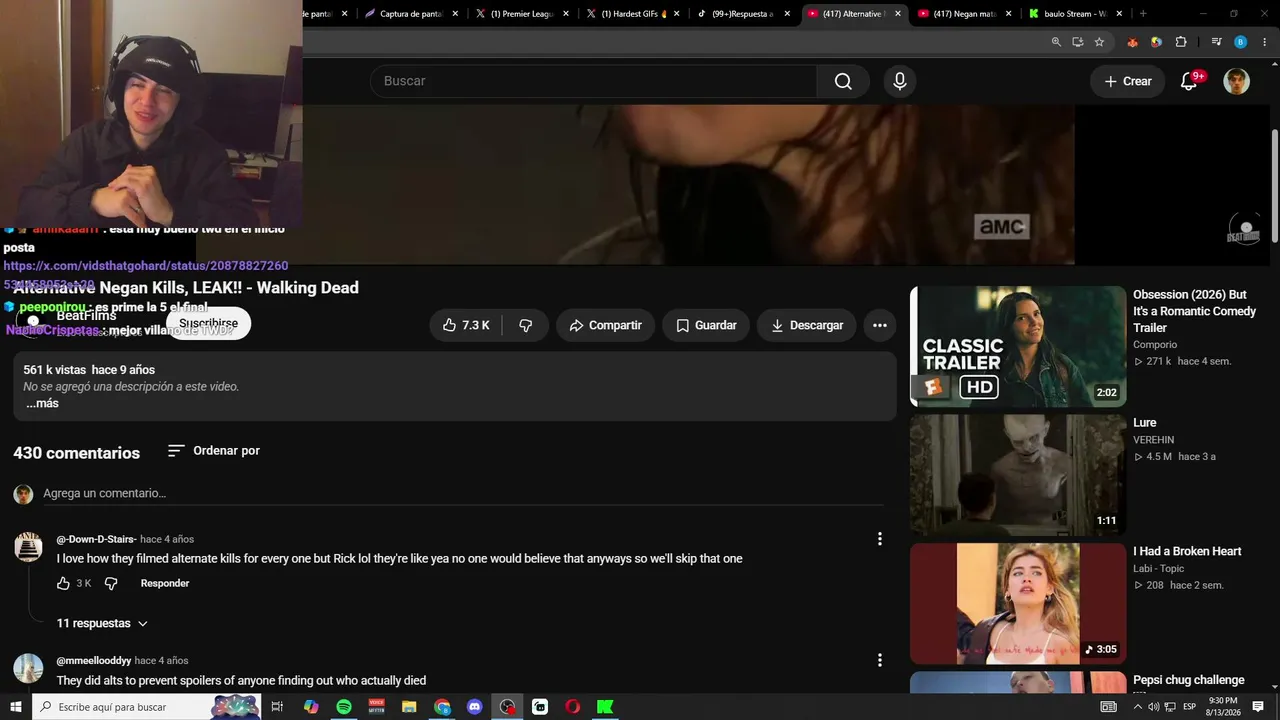Viewport: 1280px width, 720px height.
Task: Open the Crear menu
Action: (x=1128, y=81)
